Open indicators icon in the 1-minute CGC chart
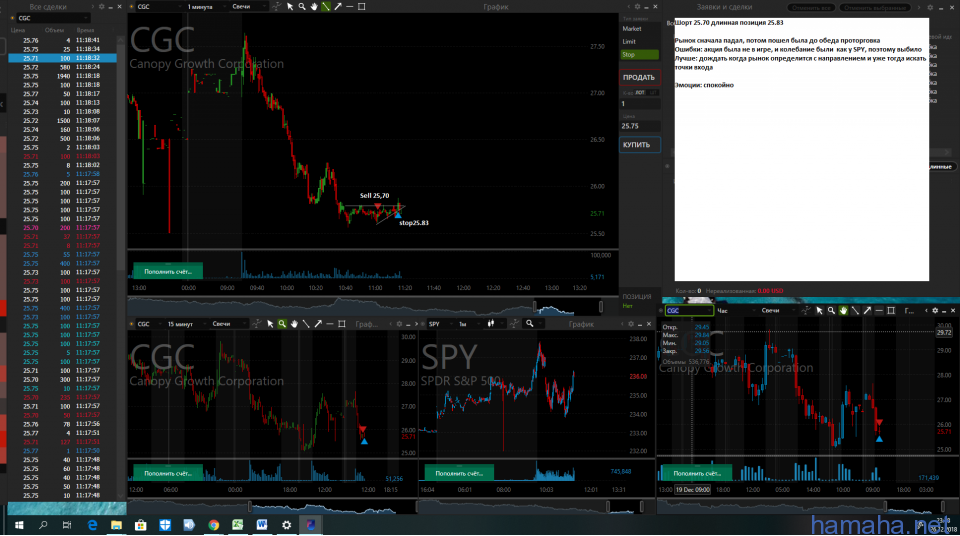Viewport: 960px width, 536px height. 277,7
